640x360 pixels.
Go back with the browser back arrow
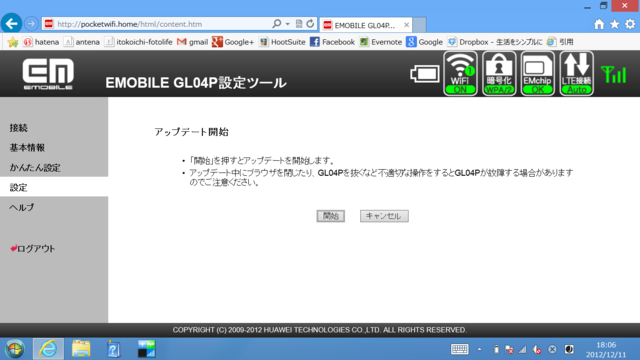pyautogui.click(x=11, y=24)
